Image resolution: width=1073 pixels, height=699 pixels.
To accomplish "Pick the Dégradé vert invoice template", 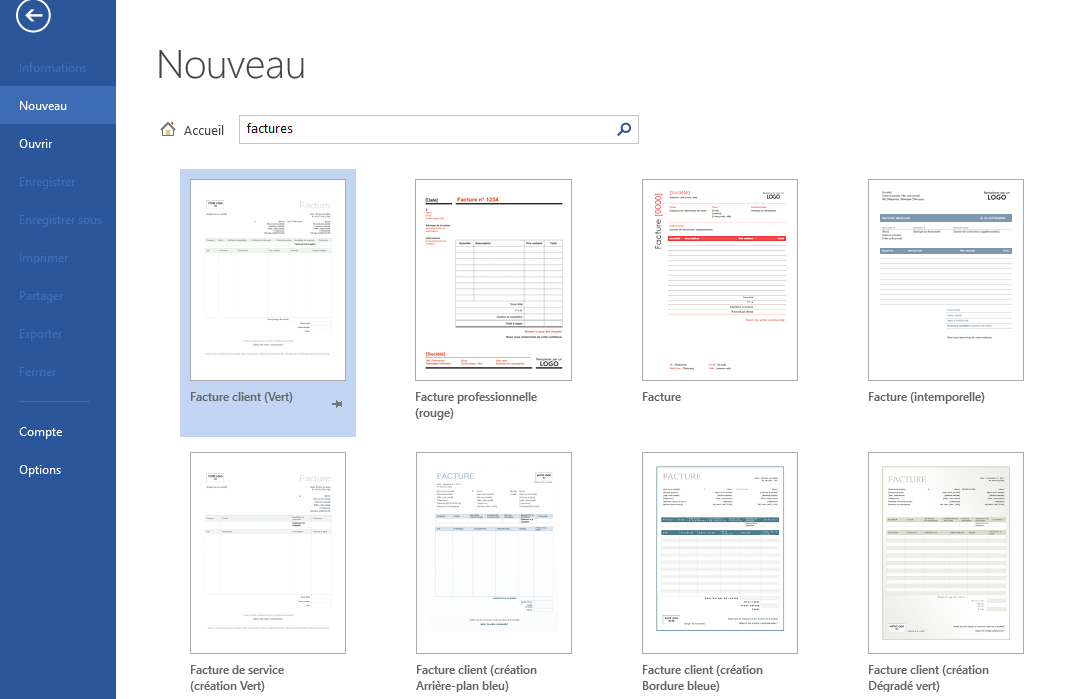I will click(x=946, y=552).
